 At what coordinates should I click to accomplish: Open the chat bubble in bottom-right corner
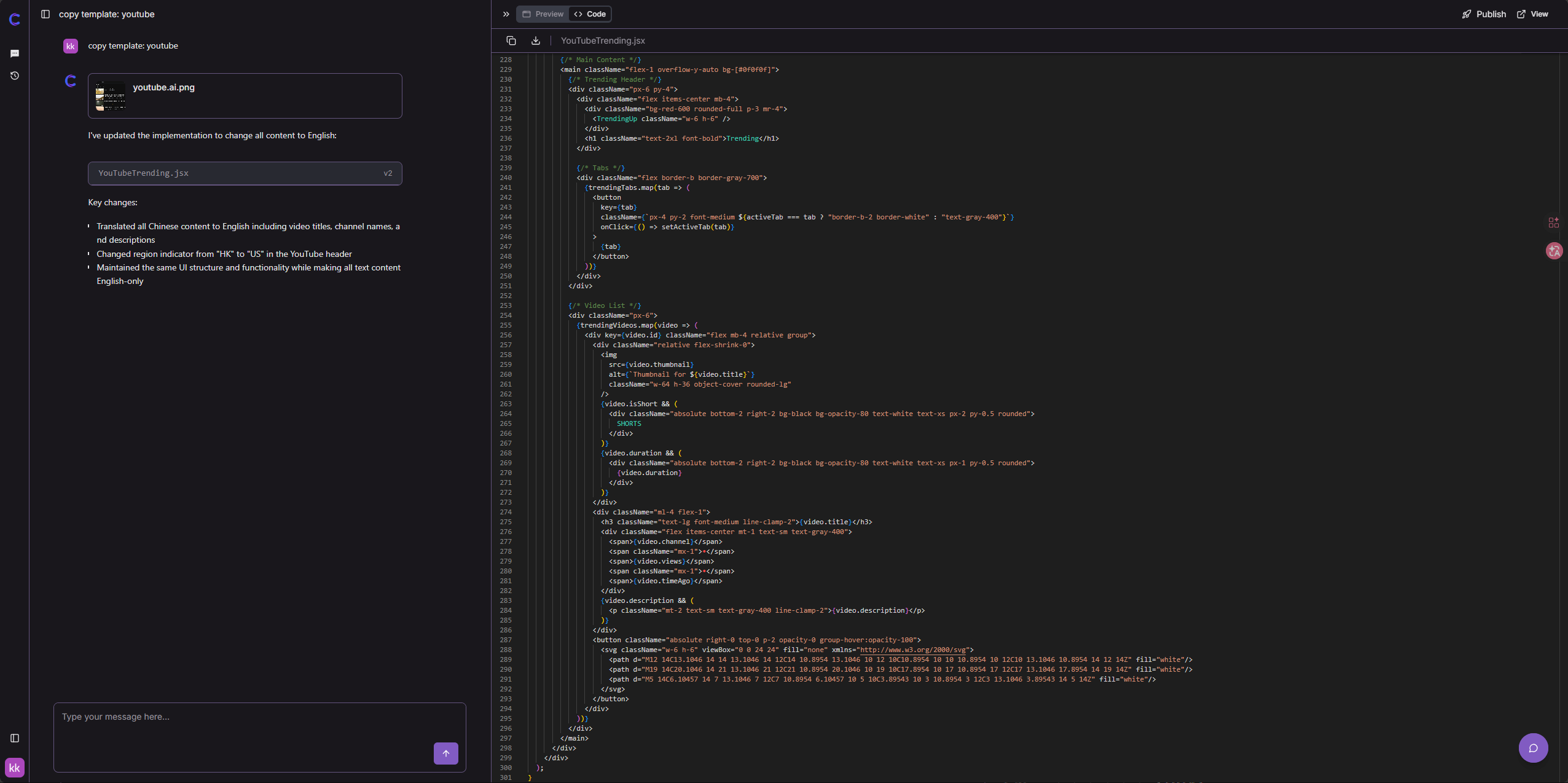[x=1532, y=748]
